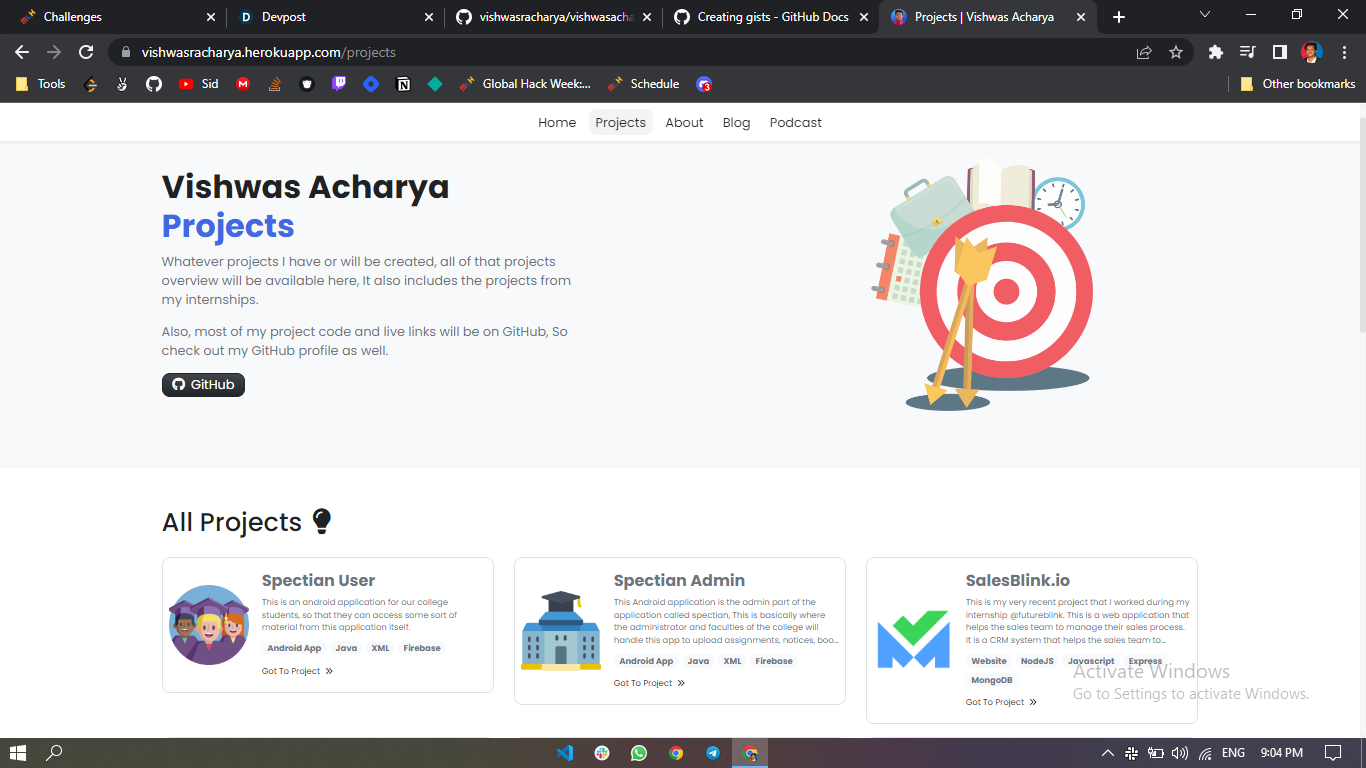
Task: Click Got To Project under Spectian Admin
Action: (649, 683)
